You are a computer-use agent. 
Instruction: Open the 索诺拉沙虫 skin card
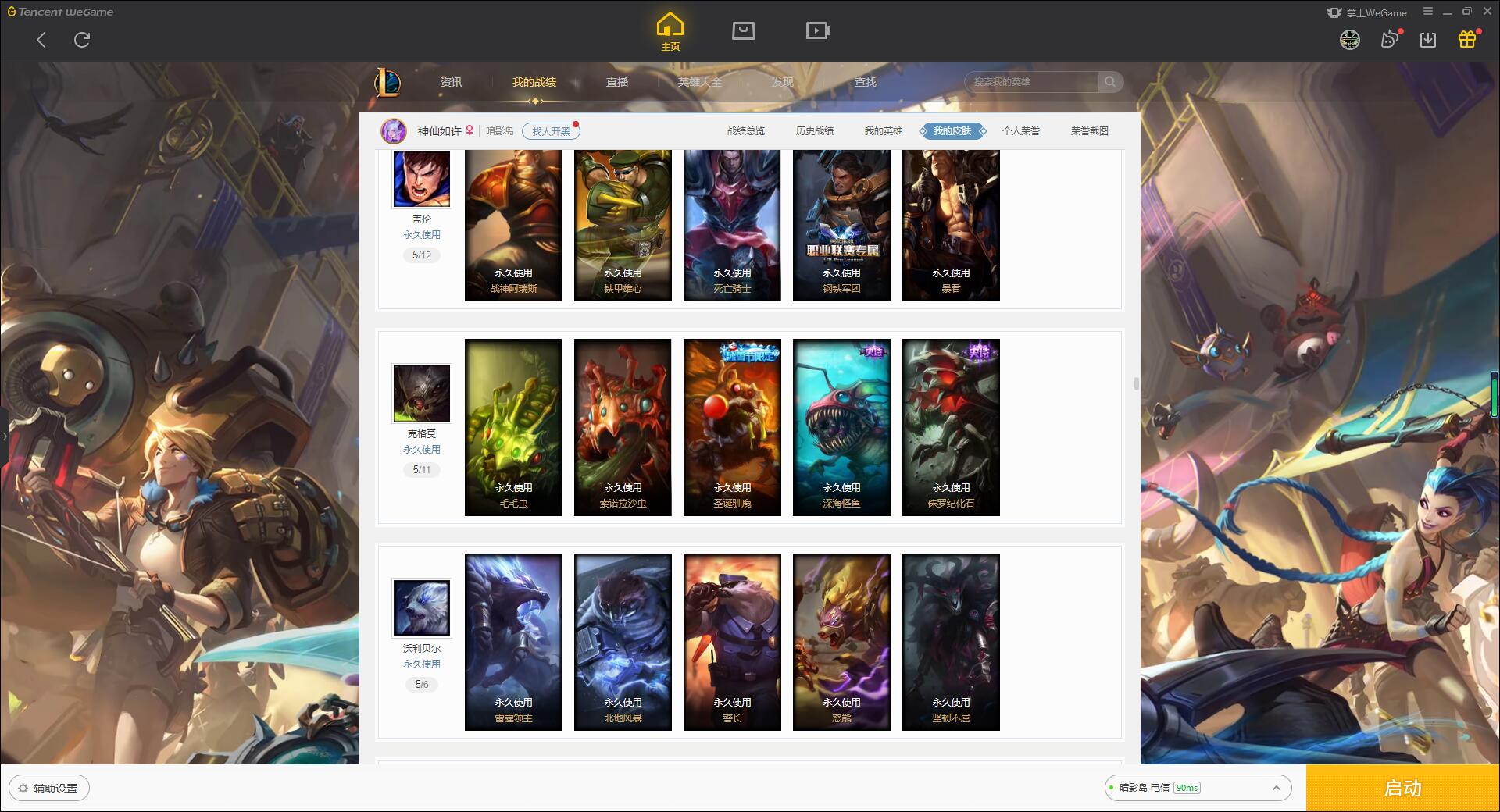623,427
